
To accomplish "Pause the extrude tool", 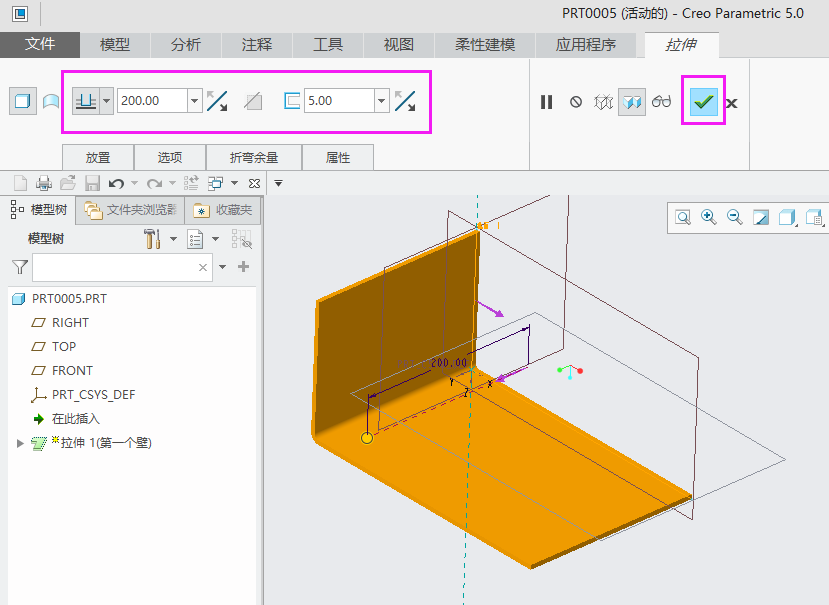I will click(x=546, y=101).
